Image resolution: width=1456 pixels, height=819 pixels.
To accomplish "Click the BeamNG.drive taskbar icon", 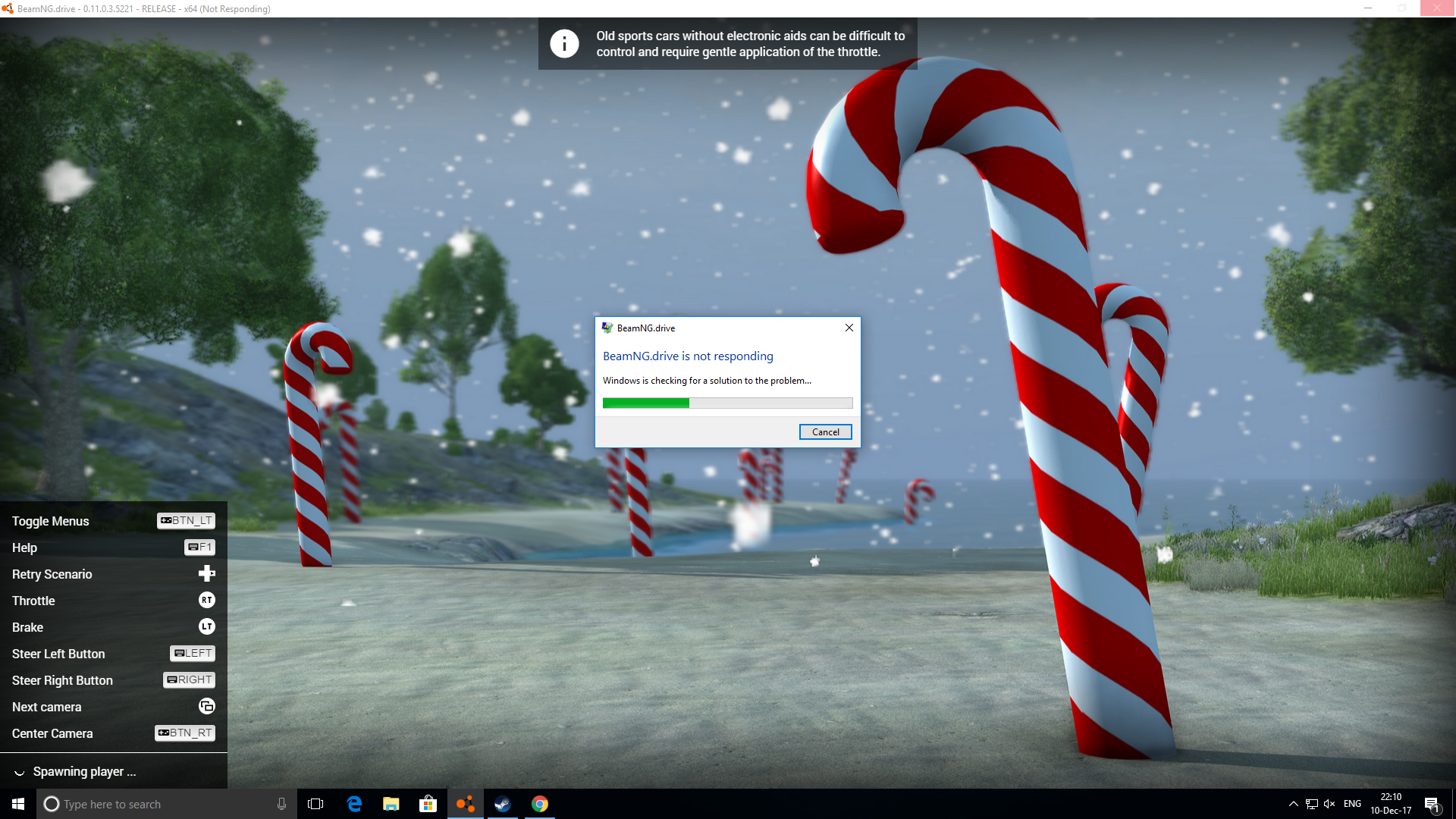I will [466, 804].
